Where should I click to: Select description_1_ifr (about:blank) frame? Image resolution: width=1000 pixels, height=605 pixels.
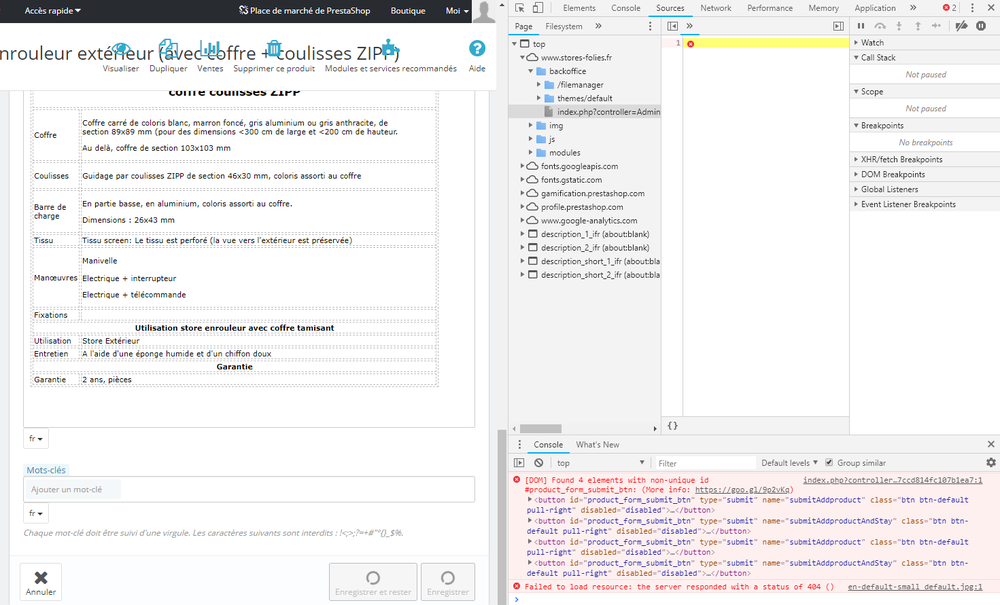click(x=595, y=234)
